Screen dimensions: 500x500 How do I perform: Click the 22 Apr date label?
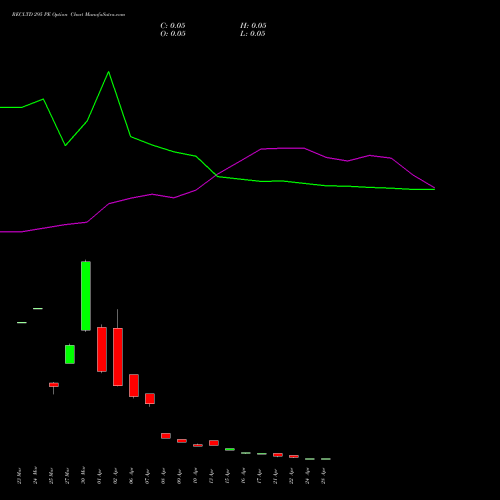(x=291, y=476)
